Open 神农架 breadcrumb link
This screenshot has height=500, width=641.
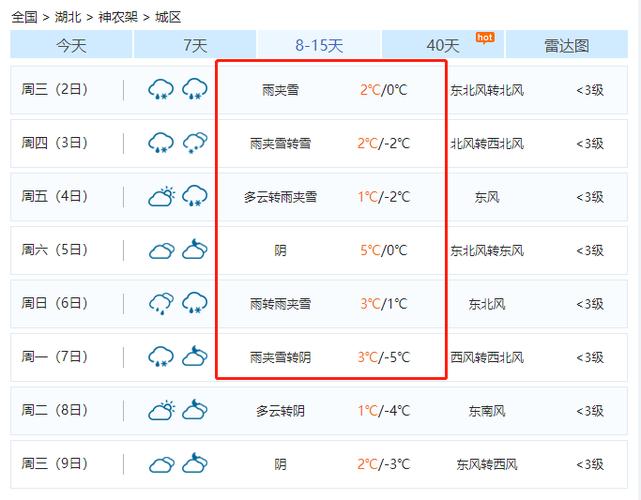tap(118, 17)
